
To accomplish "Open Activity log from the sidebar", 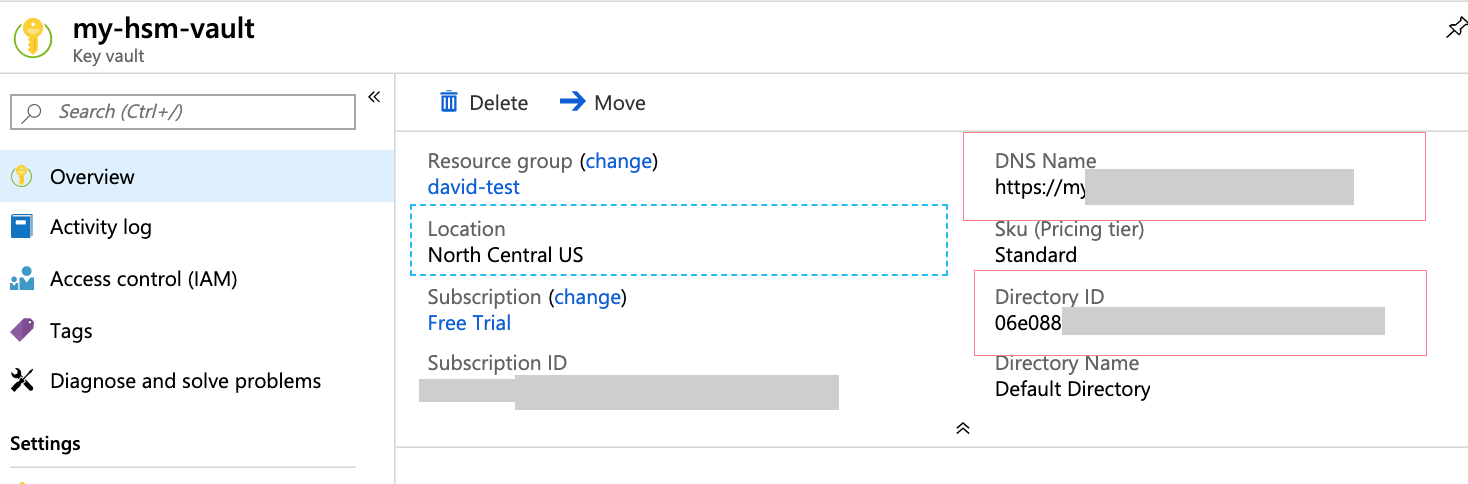I will click(x=101, y=227).
